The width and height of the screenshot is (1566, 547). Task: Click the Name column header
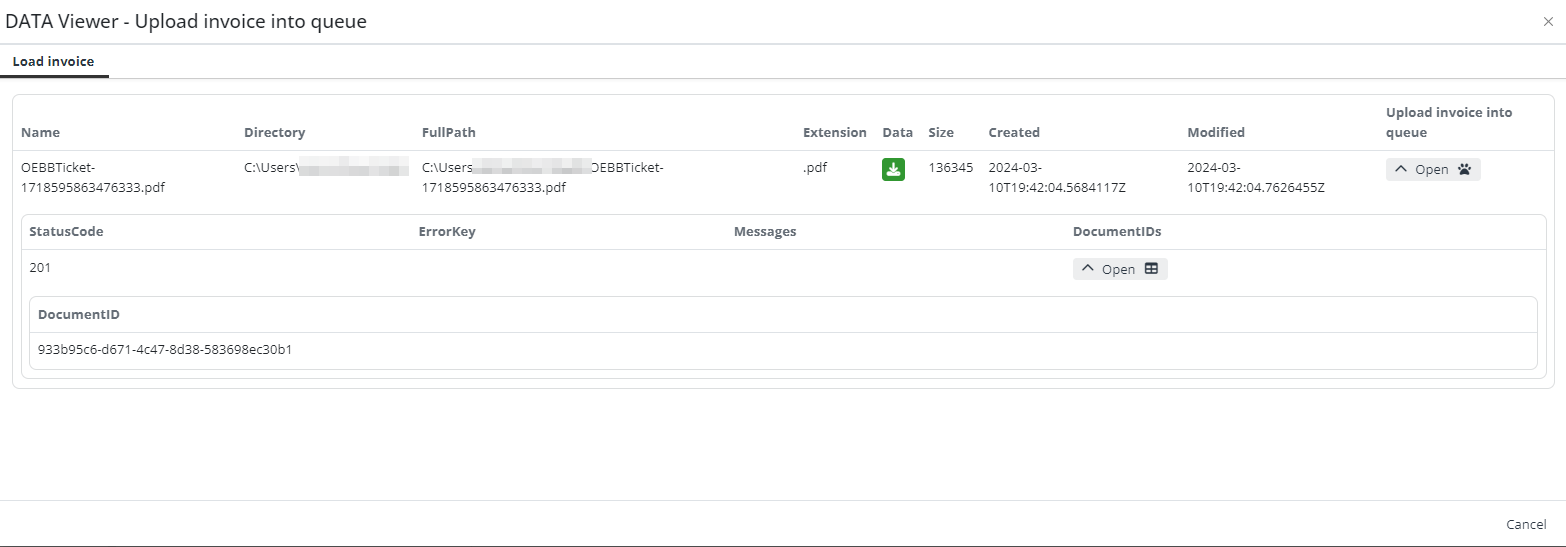click(x=41, y=132)
